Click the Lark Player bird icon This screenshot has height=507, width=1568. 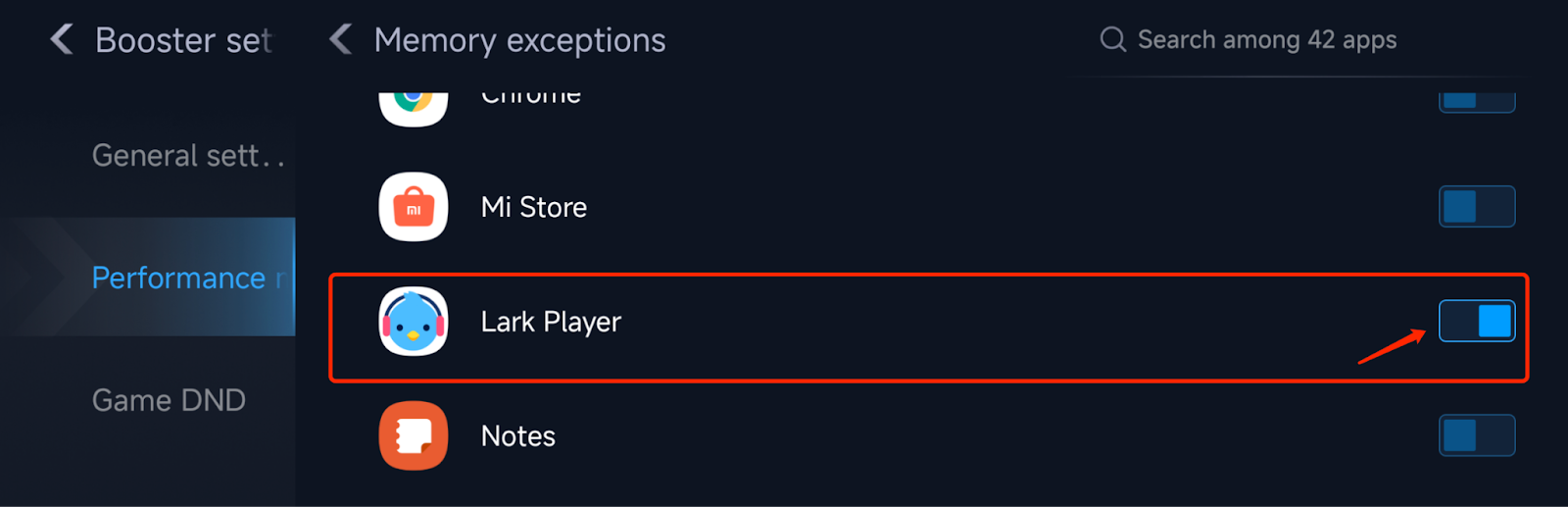(x=414, y=322)
